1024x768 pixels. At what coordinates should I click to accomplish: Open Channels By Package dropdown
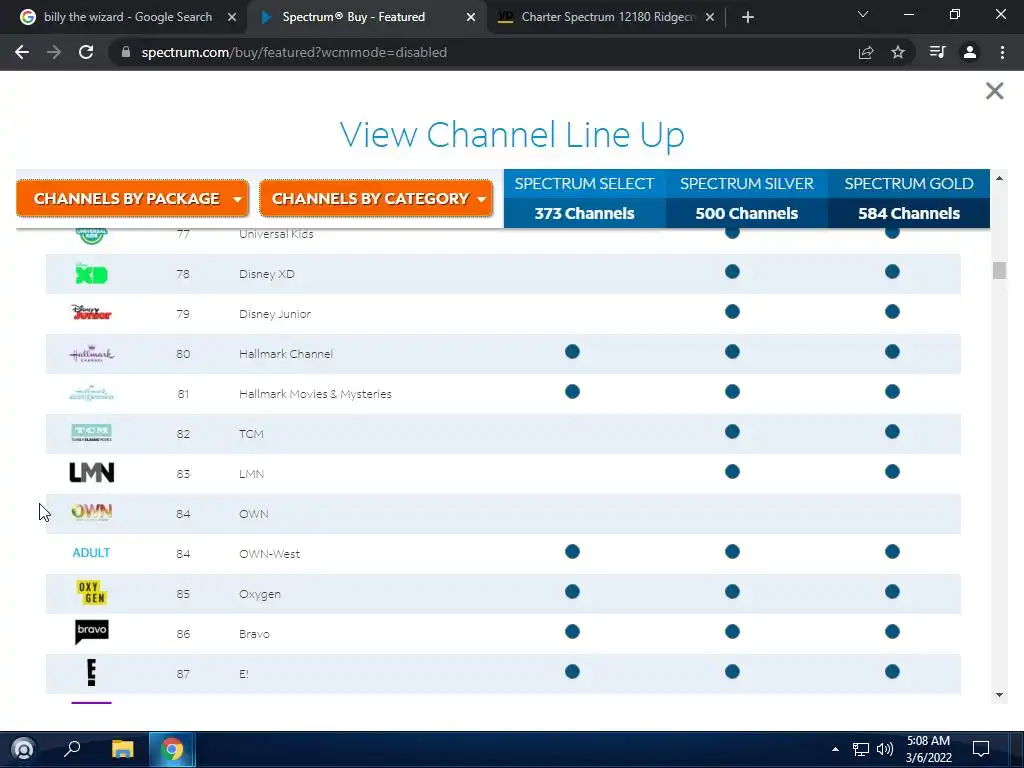(x=133, y=199)
